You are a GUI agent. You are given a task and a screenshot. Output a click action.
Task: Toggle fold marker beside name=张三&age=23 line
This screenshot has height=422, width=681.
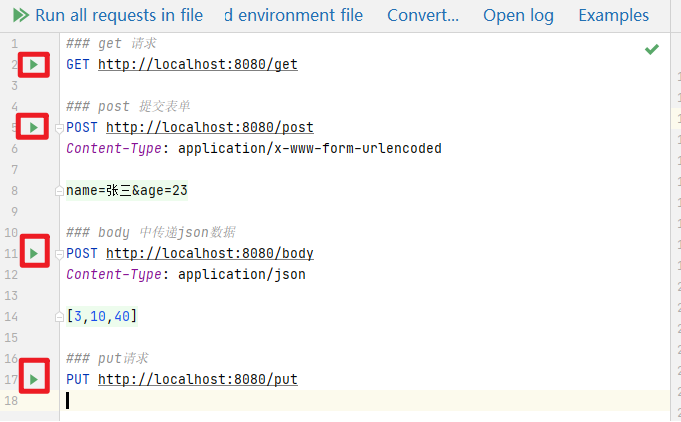coord(60,191)
